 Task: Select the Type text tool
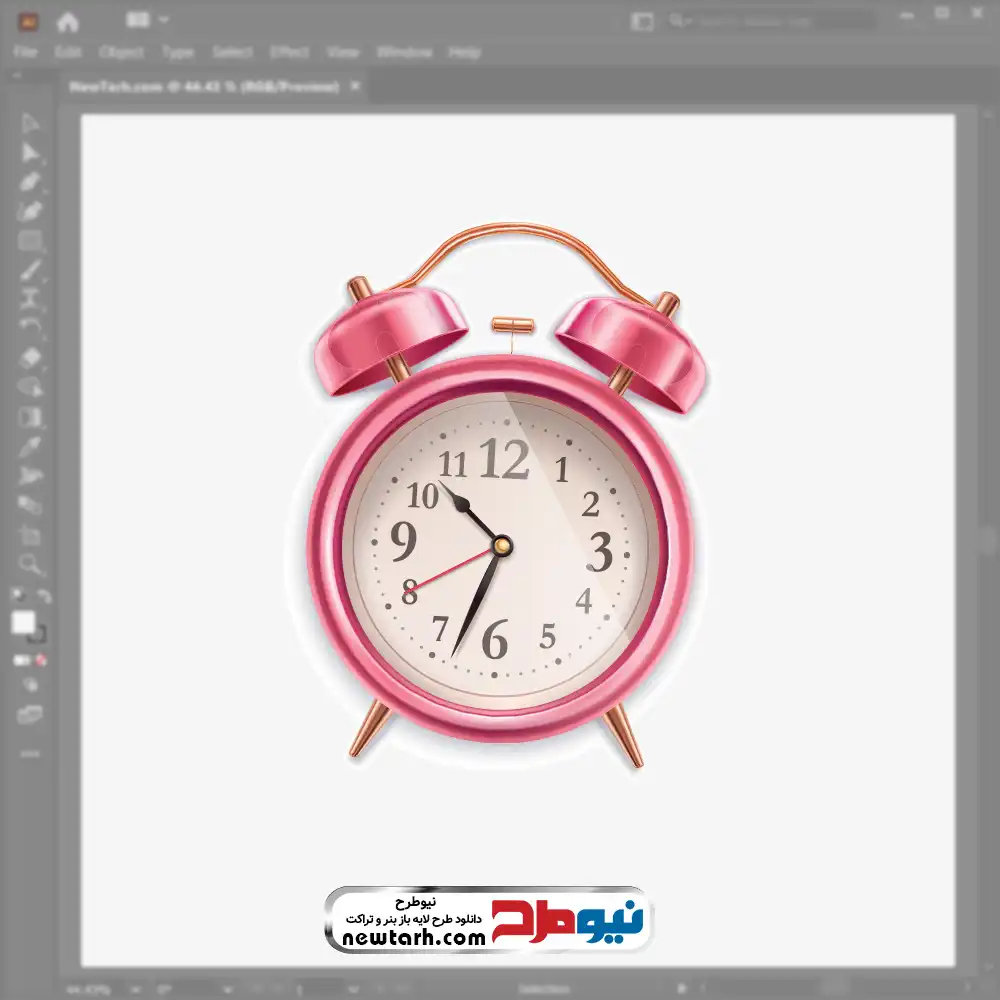pyautogui.click(x=31, y=299)
